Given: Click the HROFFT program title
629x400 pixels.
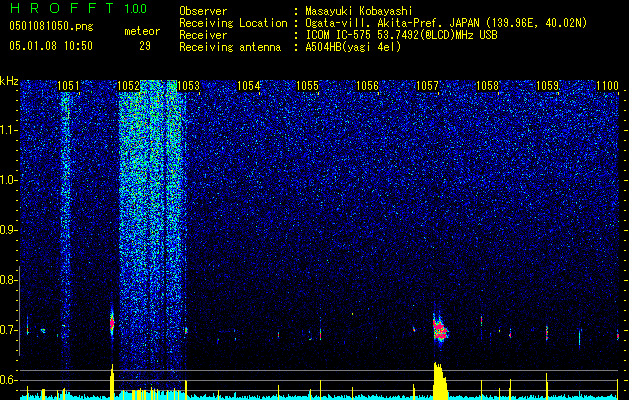Looking at the screenshot, I should 62,8.
